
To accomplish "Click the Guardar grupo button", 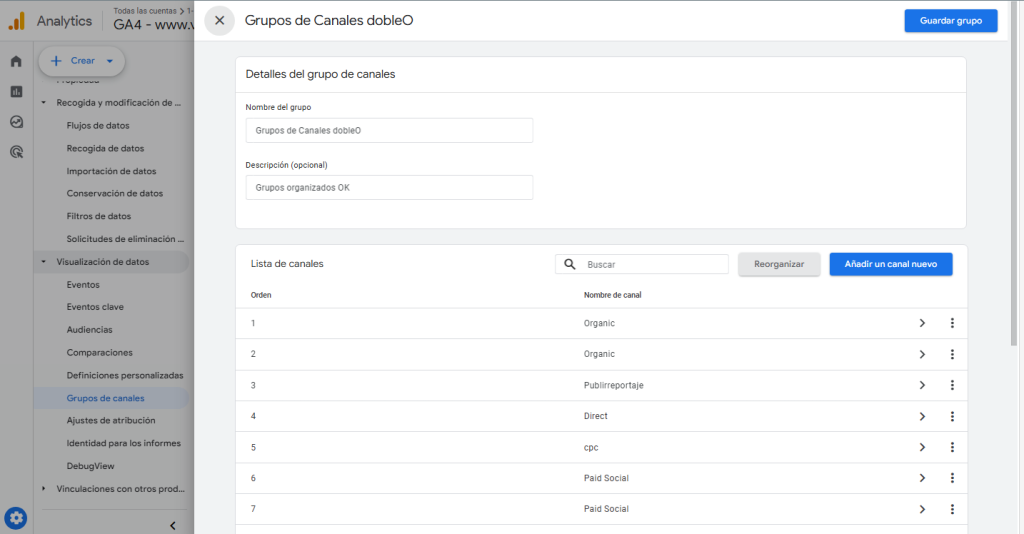I will [x=950, y=20].
